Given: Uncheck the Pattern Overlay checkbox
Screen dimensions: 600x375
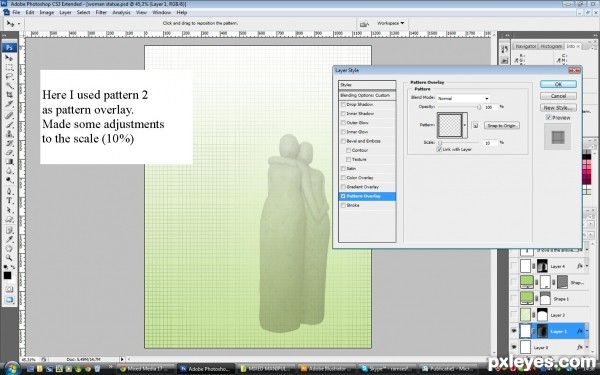Looking at the screenshot, I should click(x=343, y=196).
